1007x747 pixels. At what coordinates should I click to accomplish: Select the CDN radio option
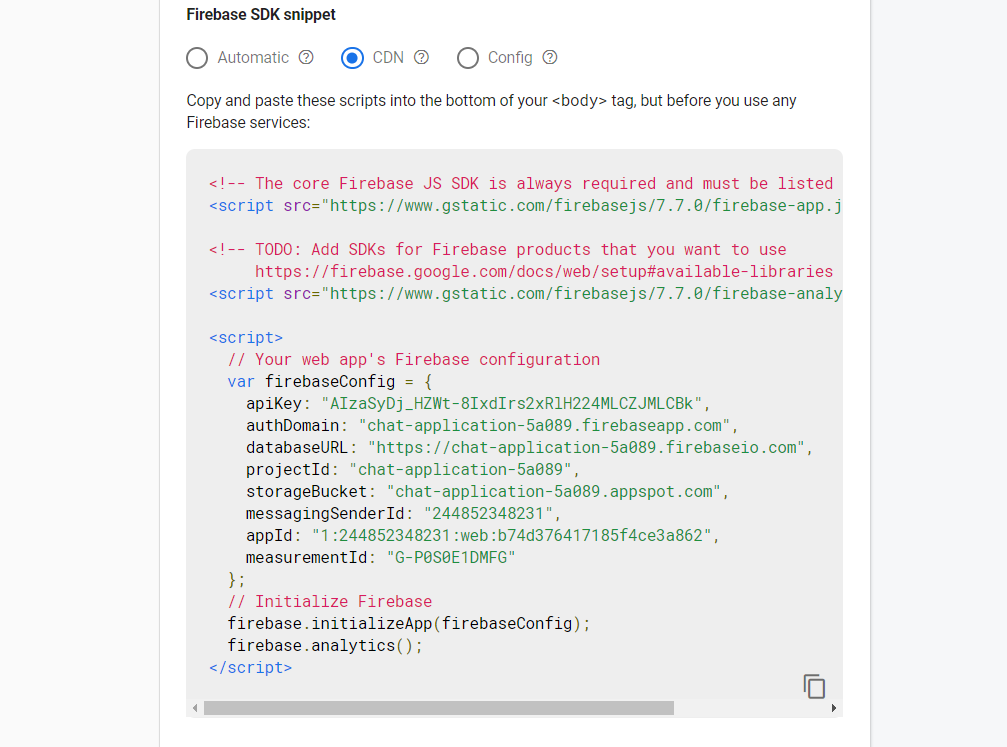tap(352, 58)
